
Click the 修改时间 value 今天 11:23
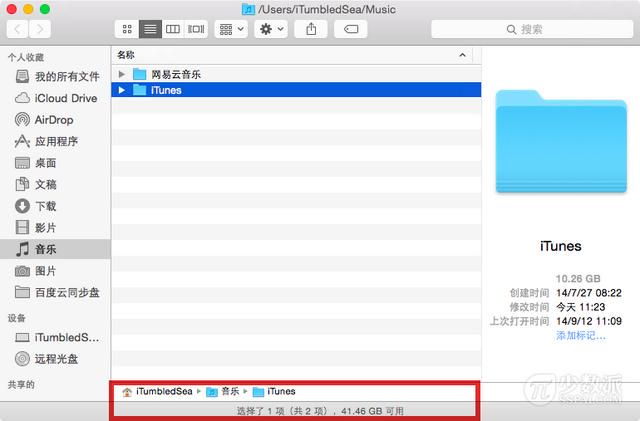tap(580, 307)
